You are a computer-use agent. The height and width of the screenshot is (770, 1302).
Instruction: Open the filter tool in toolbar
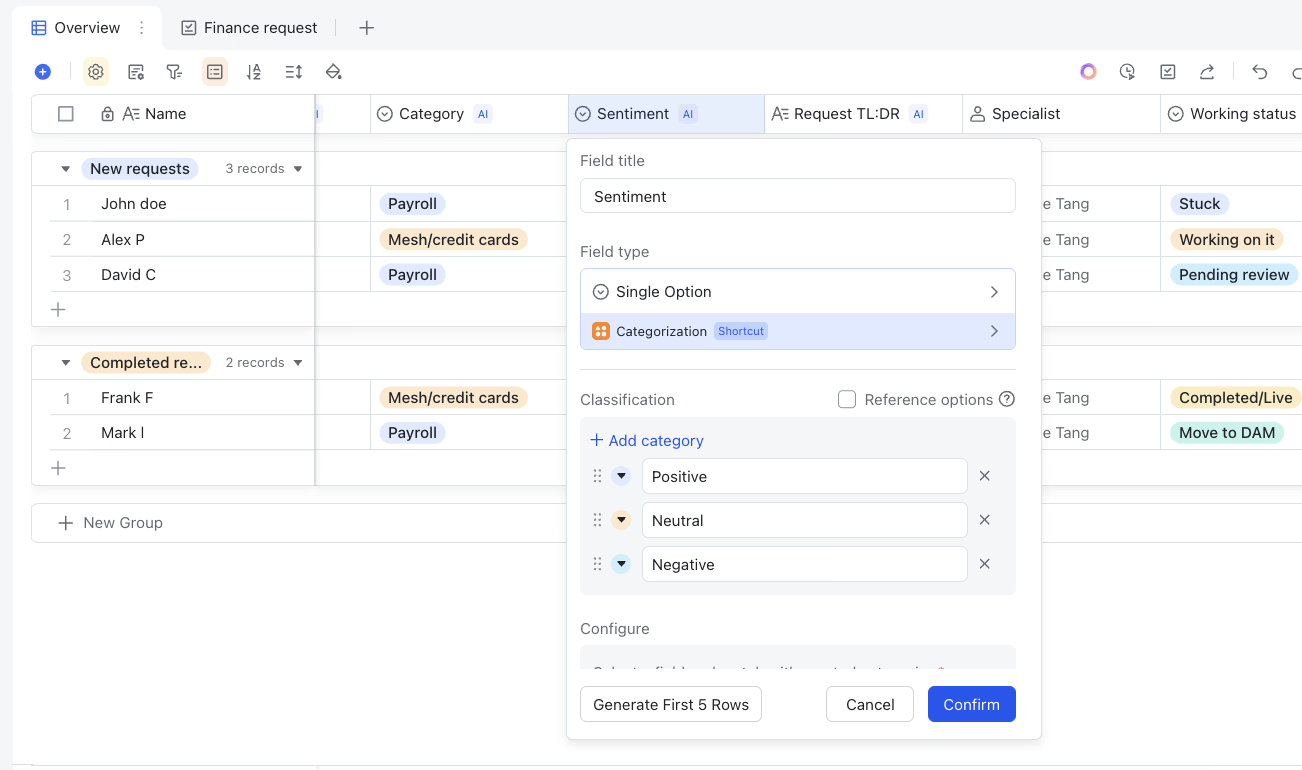point(174,72)
